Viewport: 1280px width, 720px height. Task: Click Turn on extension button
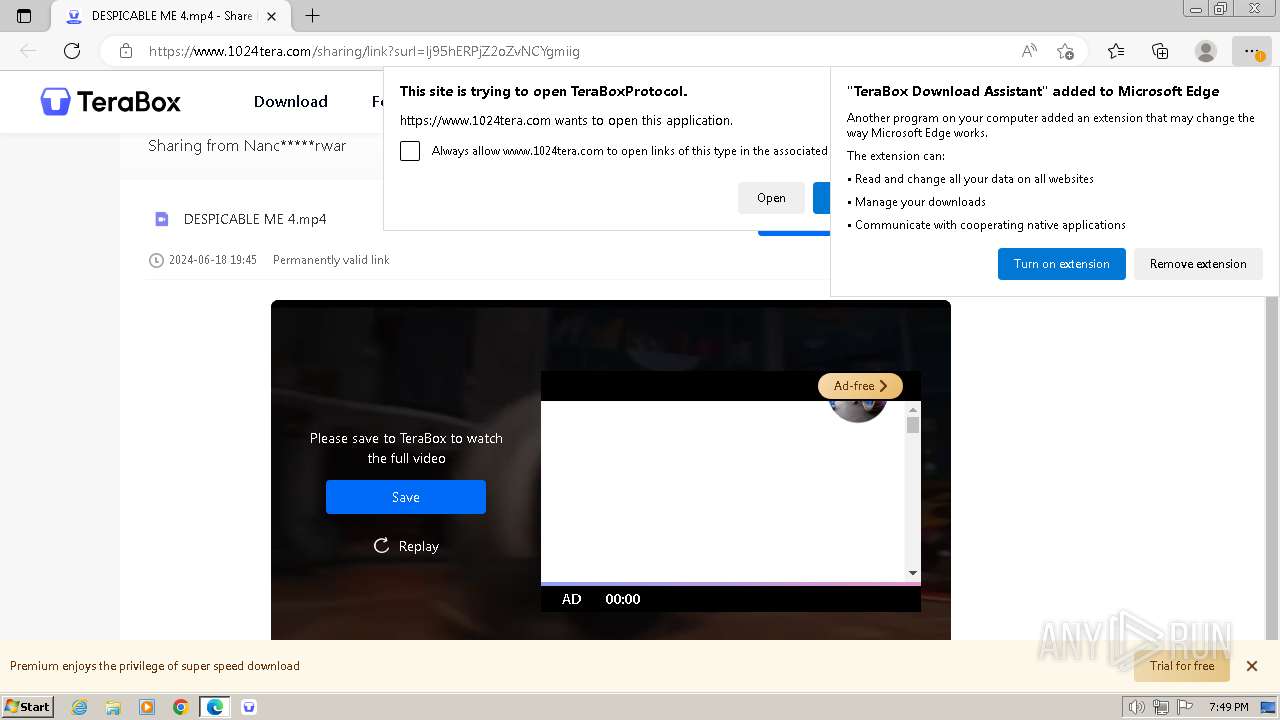point(1061,264)
